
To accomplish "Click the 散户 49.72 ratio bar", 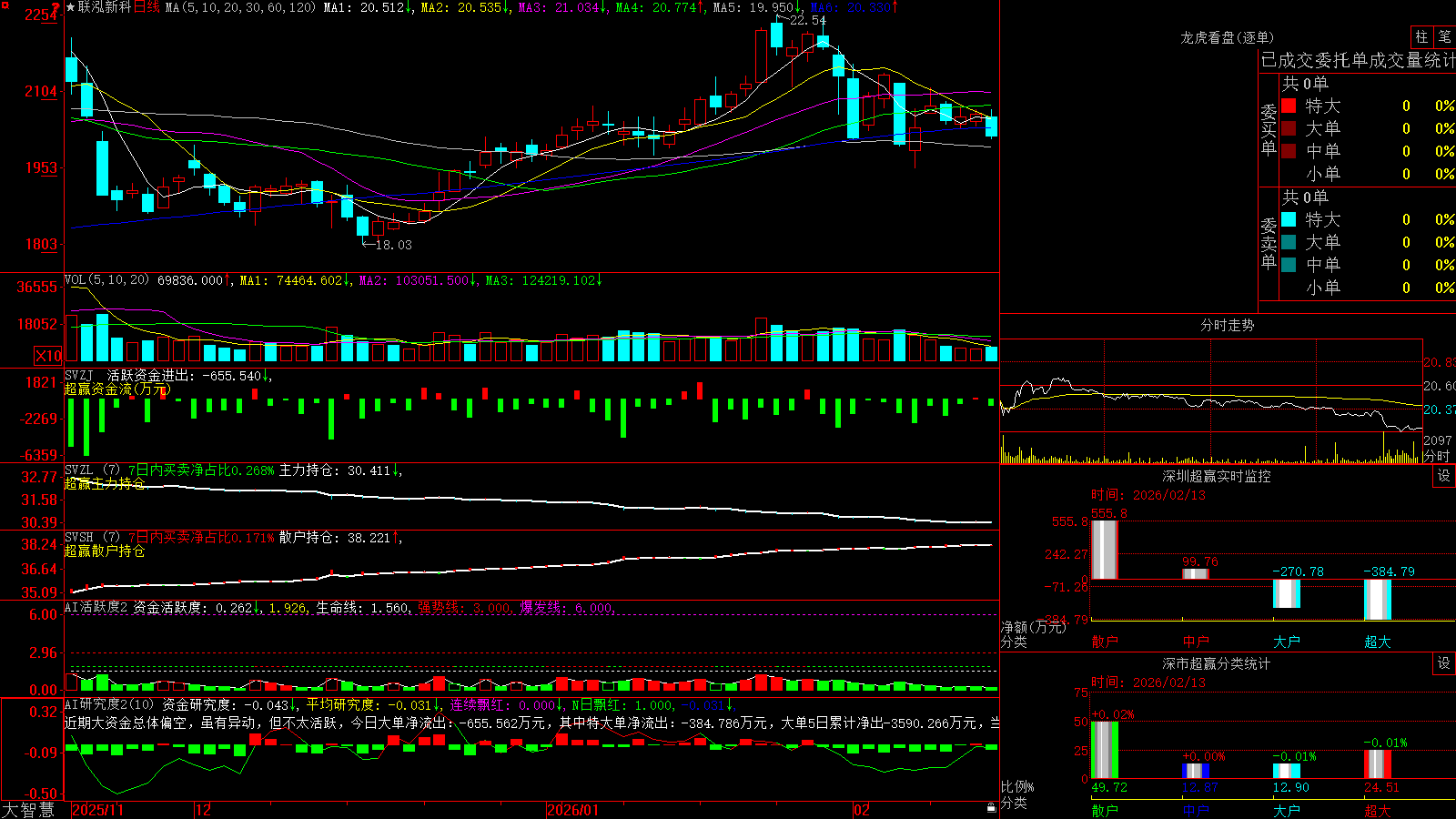I will click(x=1104, y=750).
